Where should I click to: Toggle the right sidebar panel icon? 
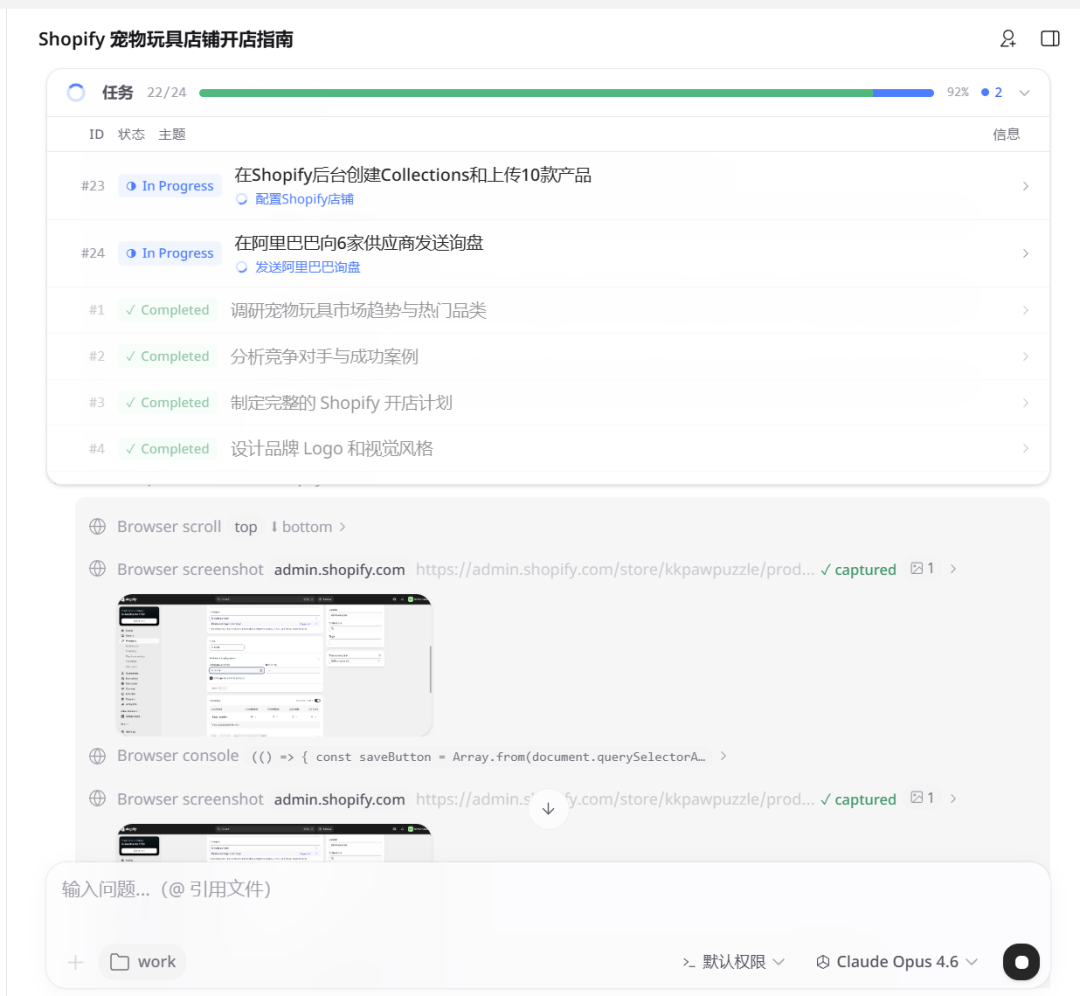[x=1050, y=39]
